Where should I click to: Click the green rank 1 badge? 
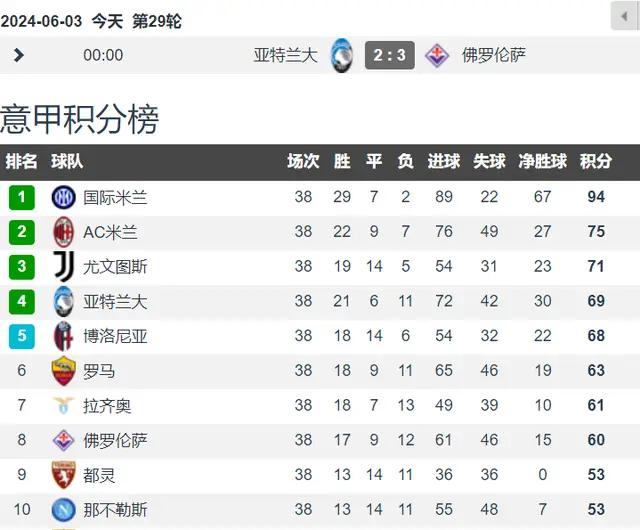click(22, 197)
